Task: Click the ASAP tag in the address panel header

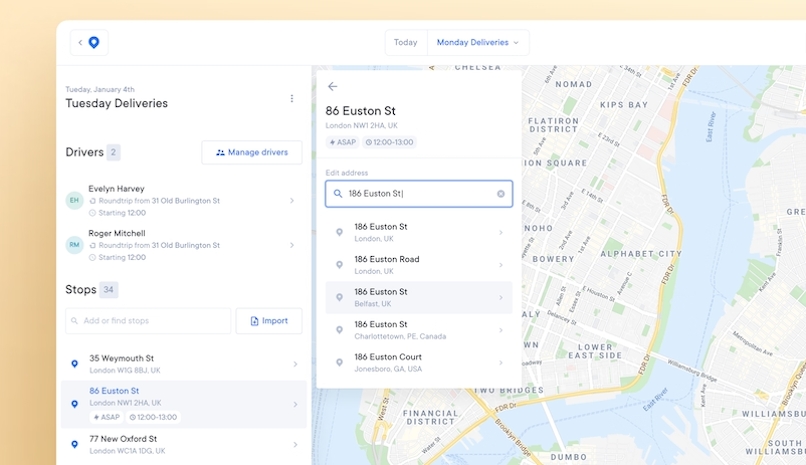Action: point(342,142)
